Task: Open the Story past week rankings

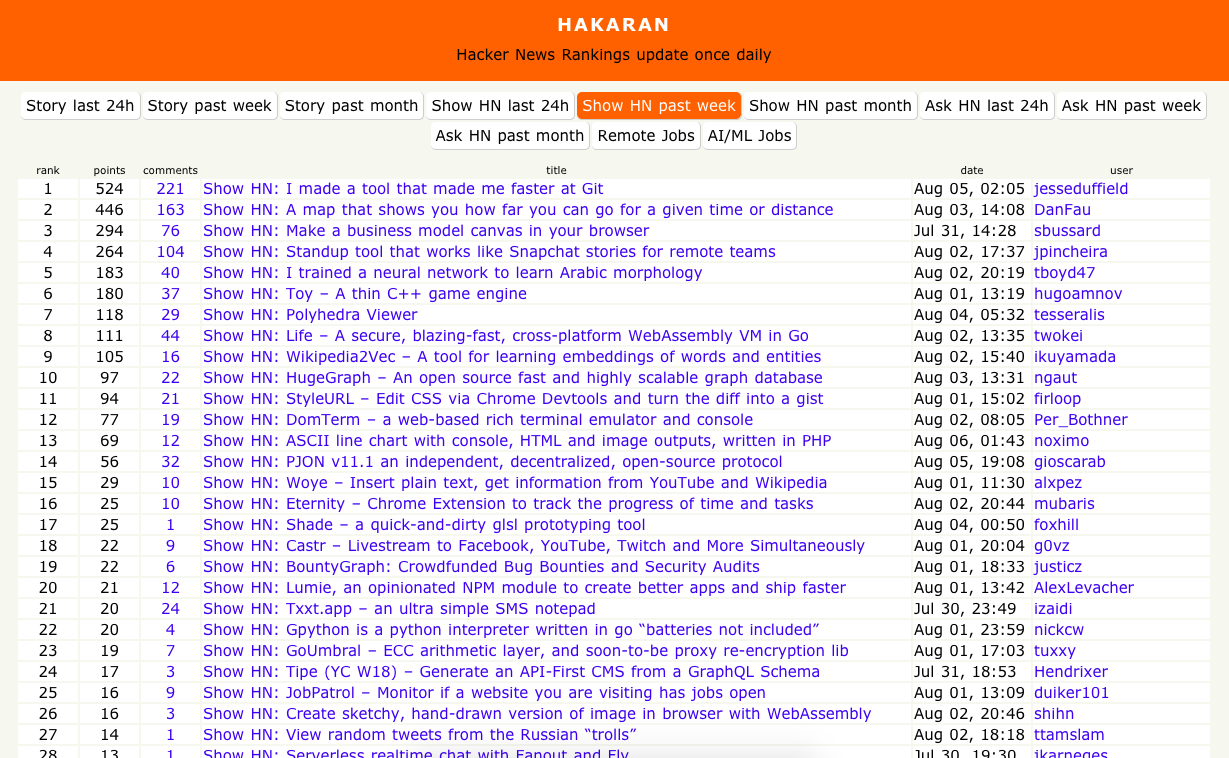Action: click(209, 105)
